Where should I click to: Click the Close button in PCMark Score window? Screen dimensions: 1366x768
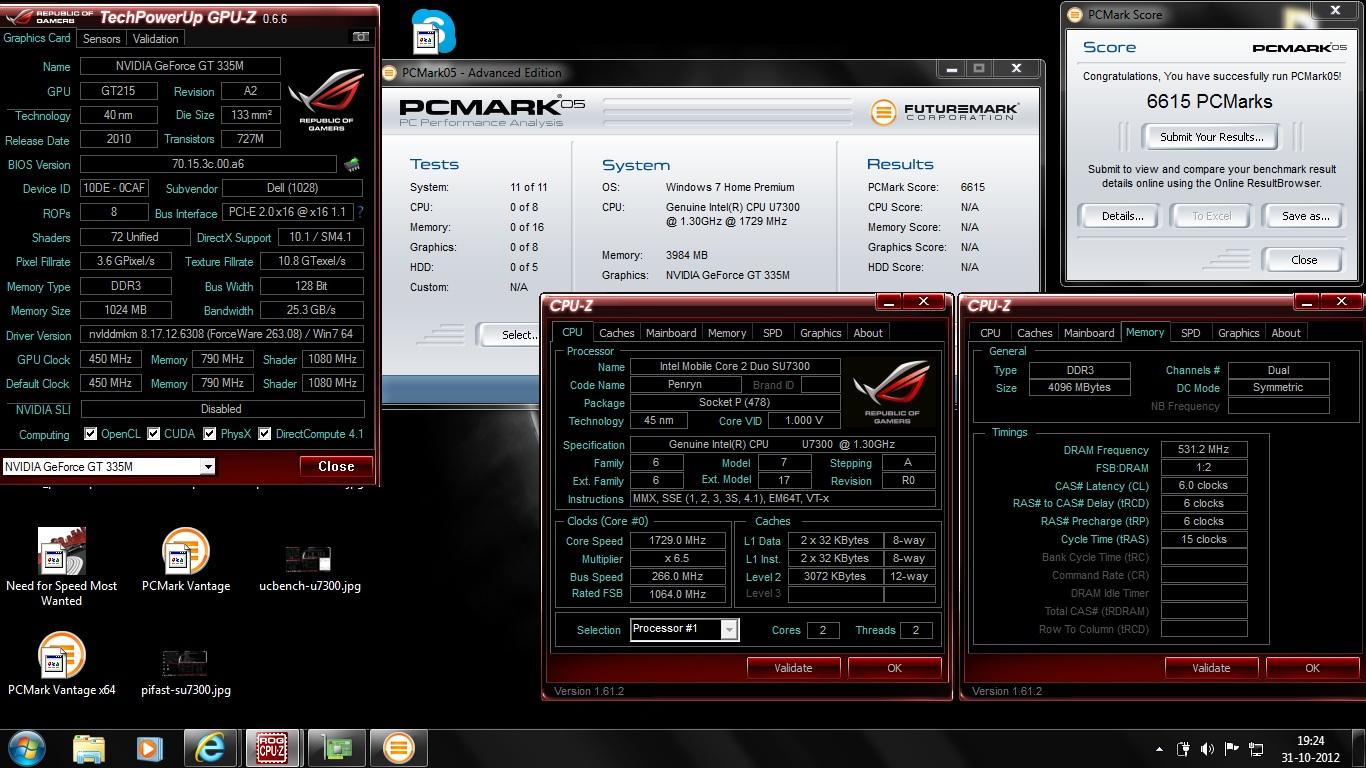1304,260
